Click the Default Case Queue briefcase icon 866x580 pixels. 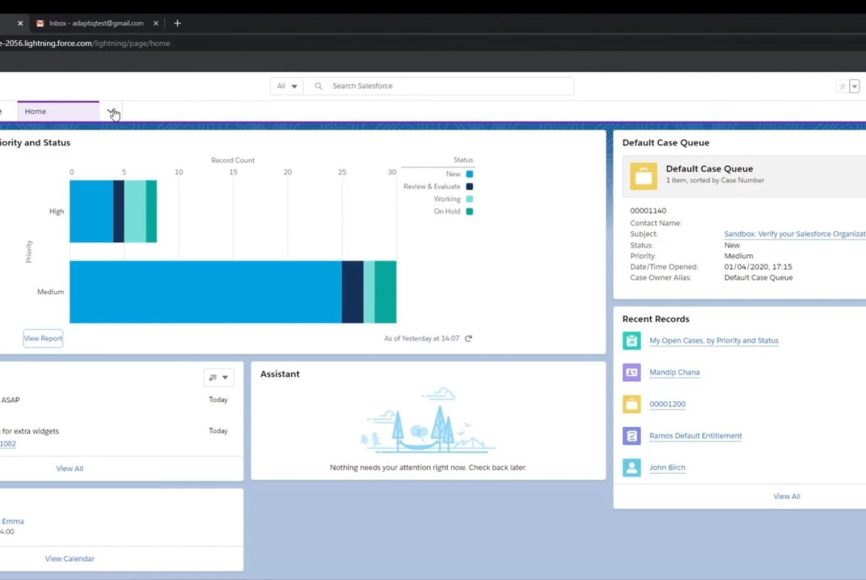point(643,176)
